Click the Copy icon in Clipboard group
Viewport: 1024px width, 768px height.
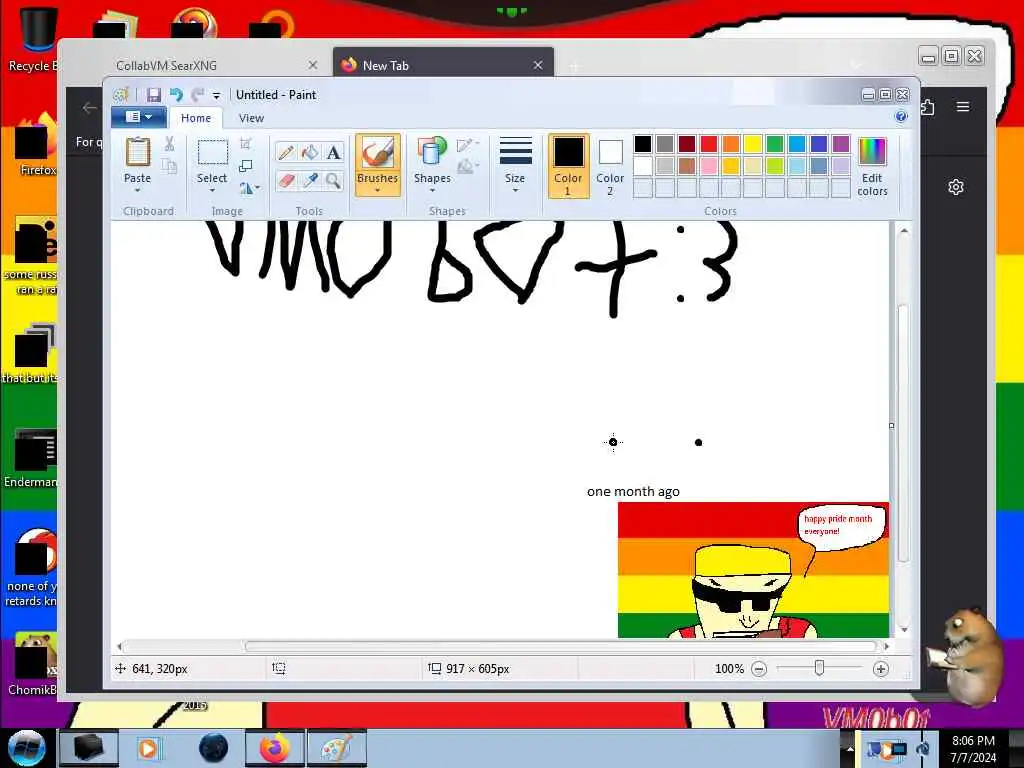(169, 166)
